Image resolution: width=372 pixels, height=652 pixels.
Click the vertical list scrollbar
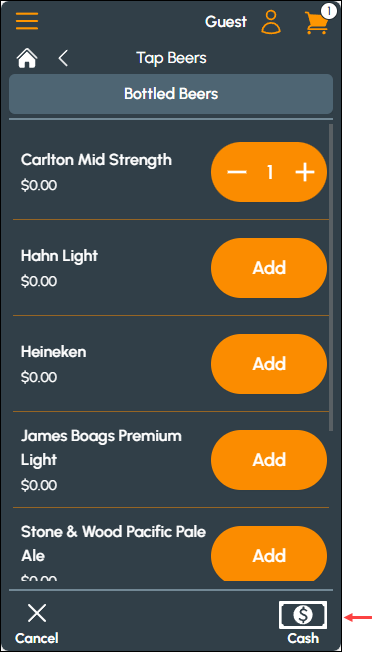click(x=331, y=277)
